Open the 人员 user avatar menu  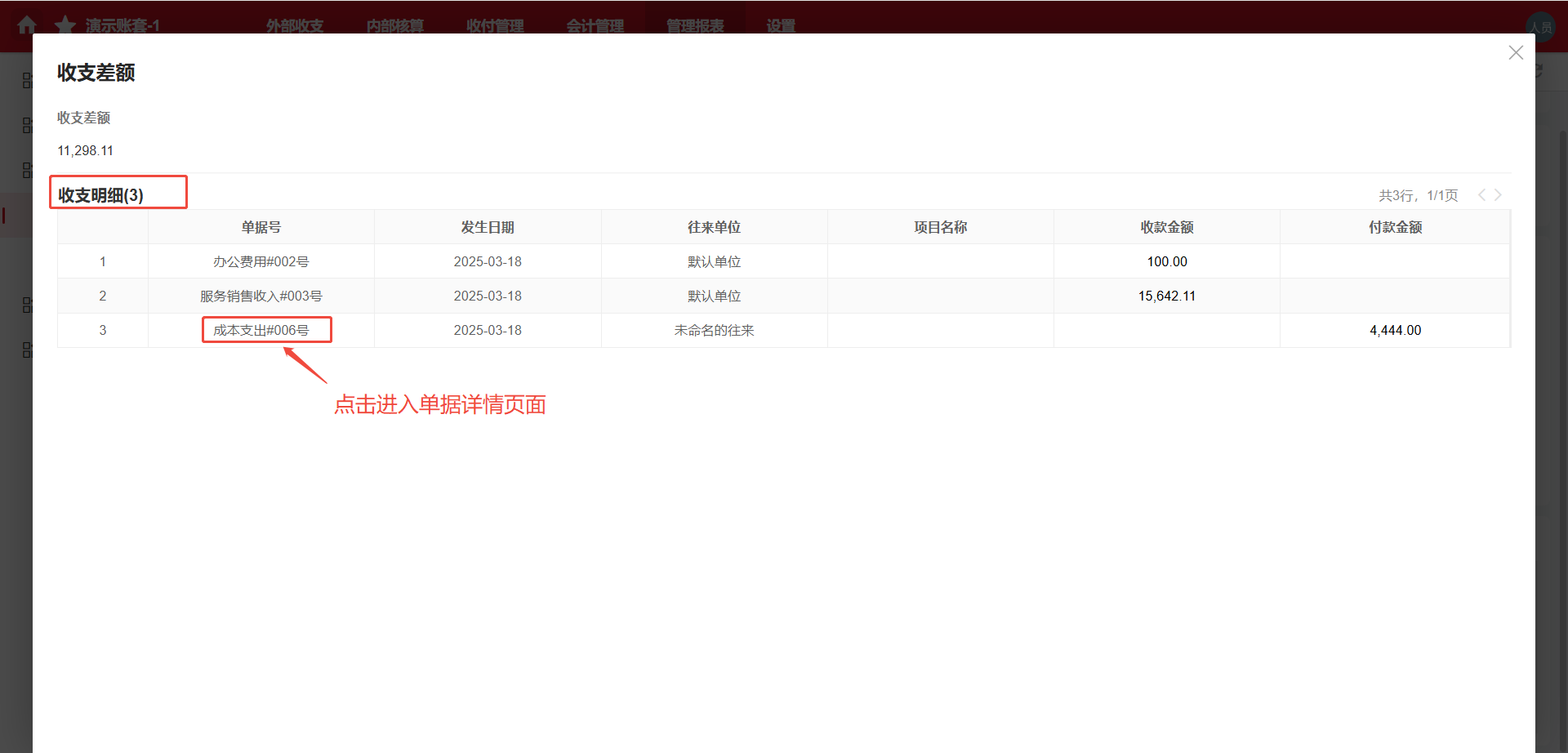1542,26
